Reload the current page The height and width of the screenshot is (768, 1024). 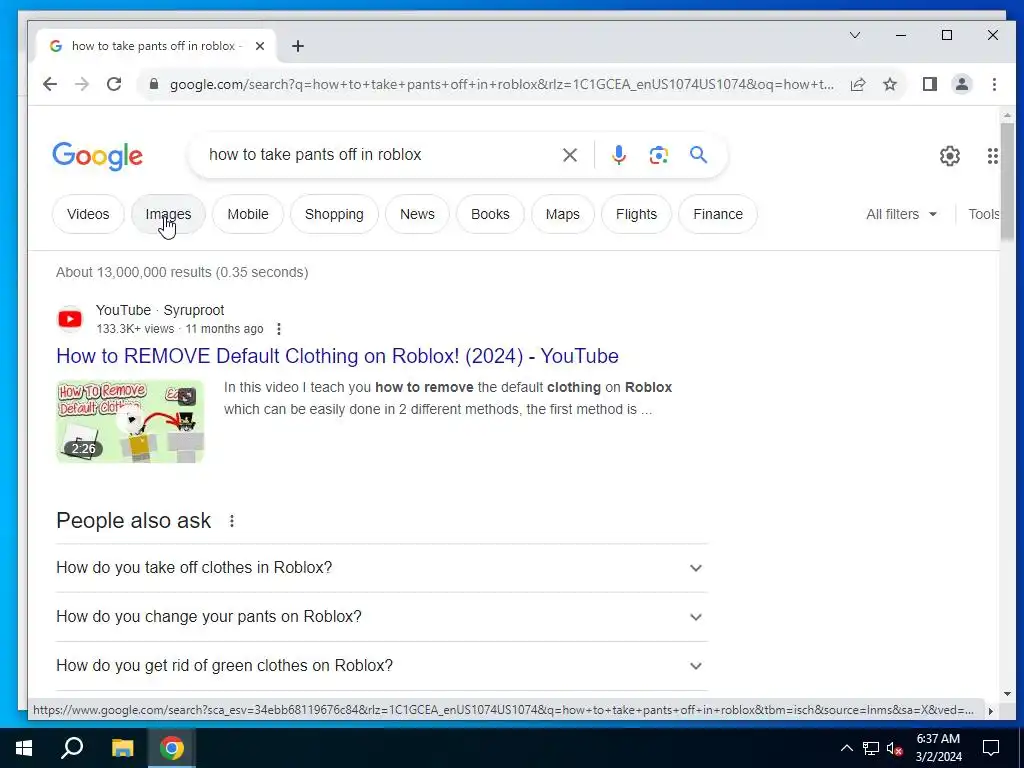click(114, 84)
